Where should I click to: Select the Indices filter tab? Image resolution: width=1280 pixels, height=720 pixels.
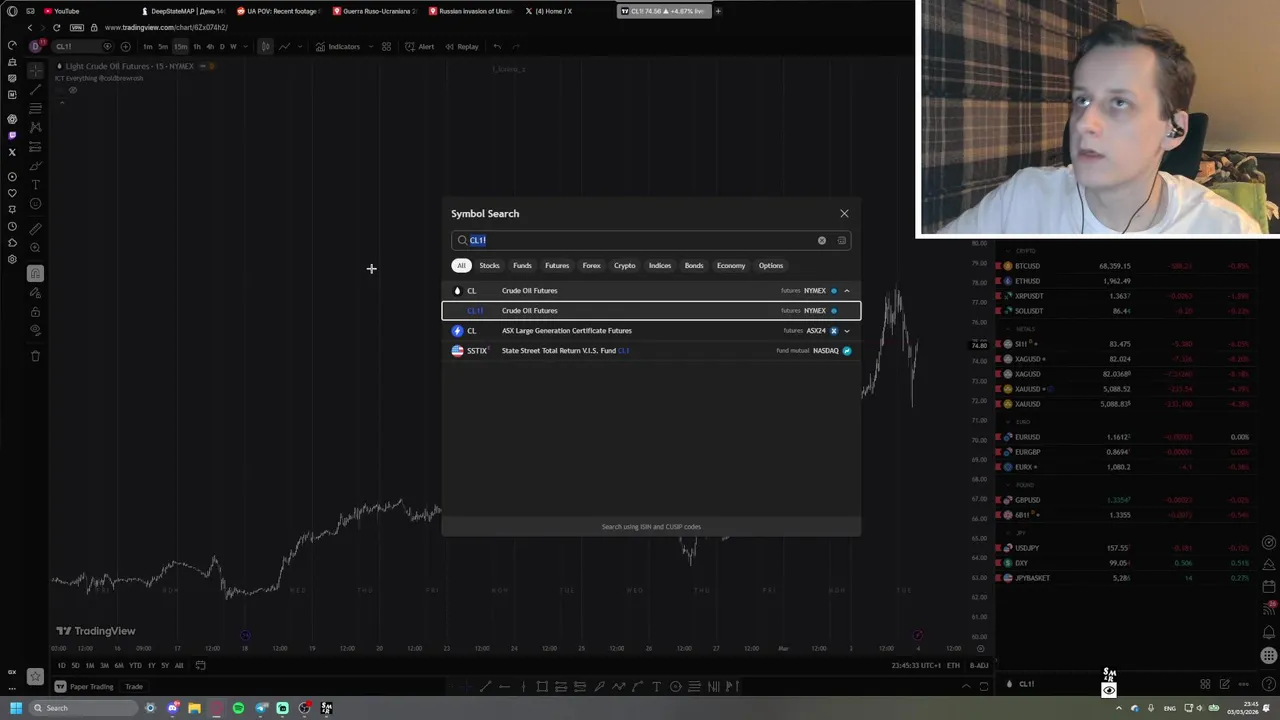point(660,265)
